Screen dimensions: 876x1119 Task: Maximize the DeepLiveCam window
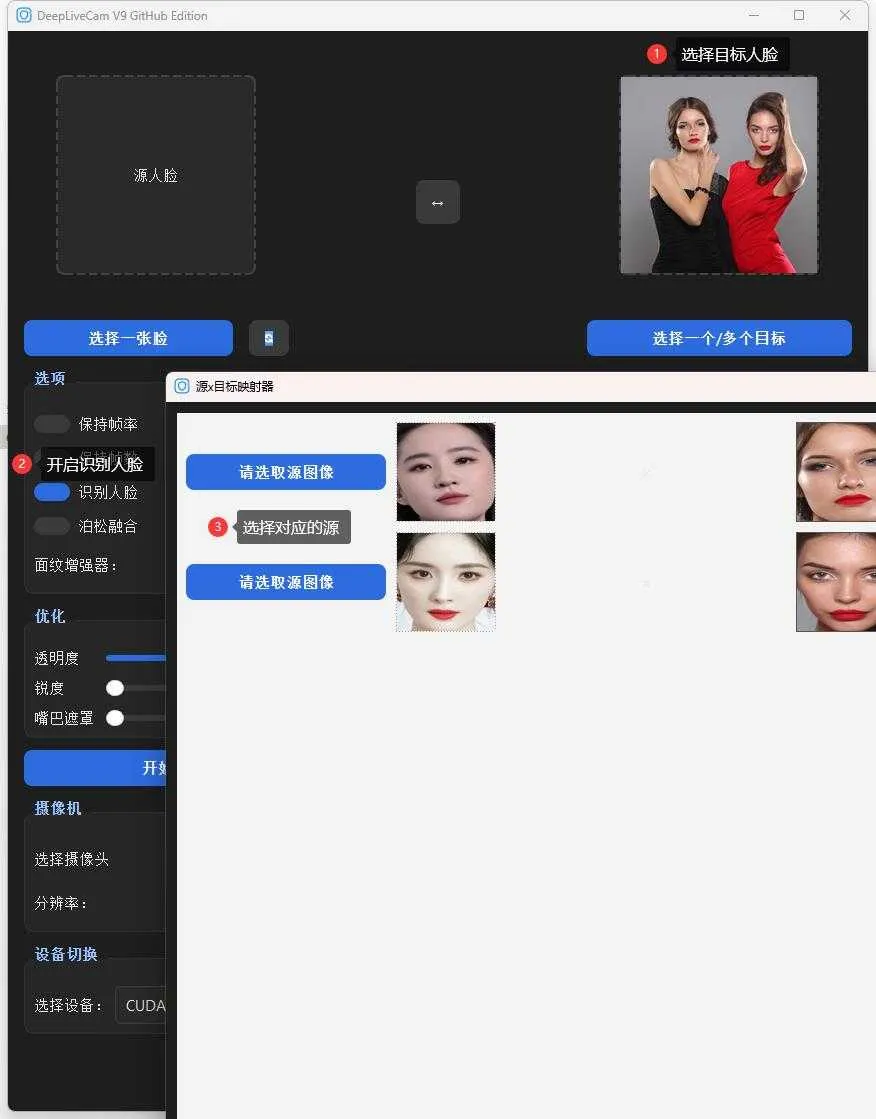799,15
